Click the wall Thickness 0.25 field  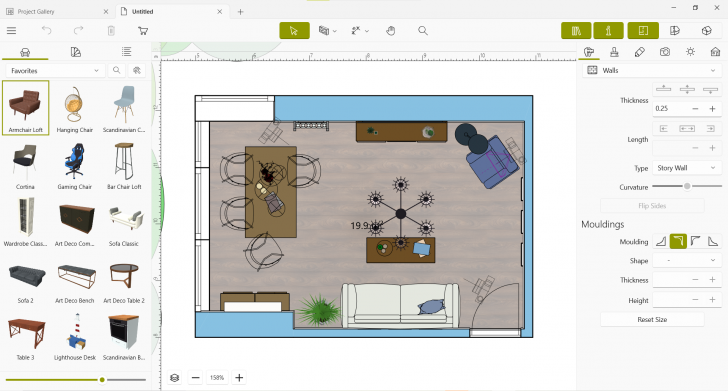(x=670, y=109)
